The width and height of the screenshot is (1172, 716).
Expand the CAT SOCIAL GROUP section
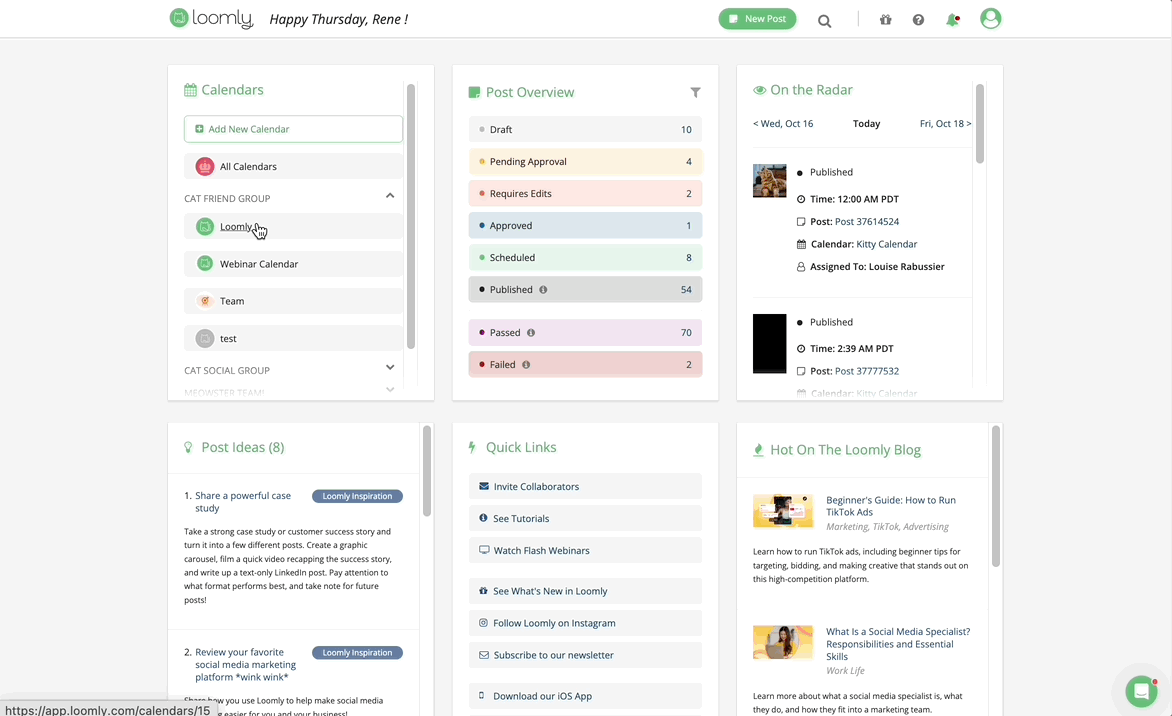390,369
